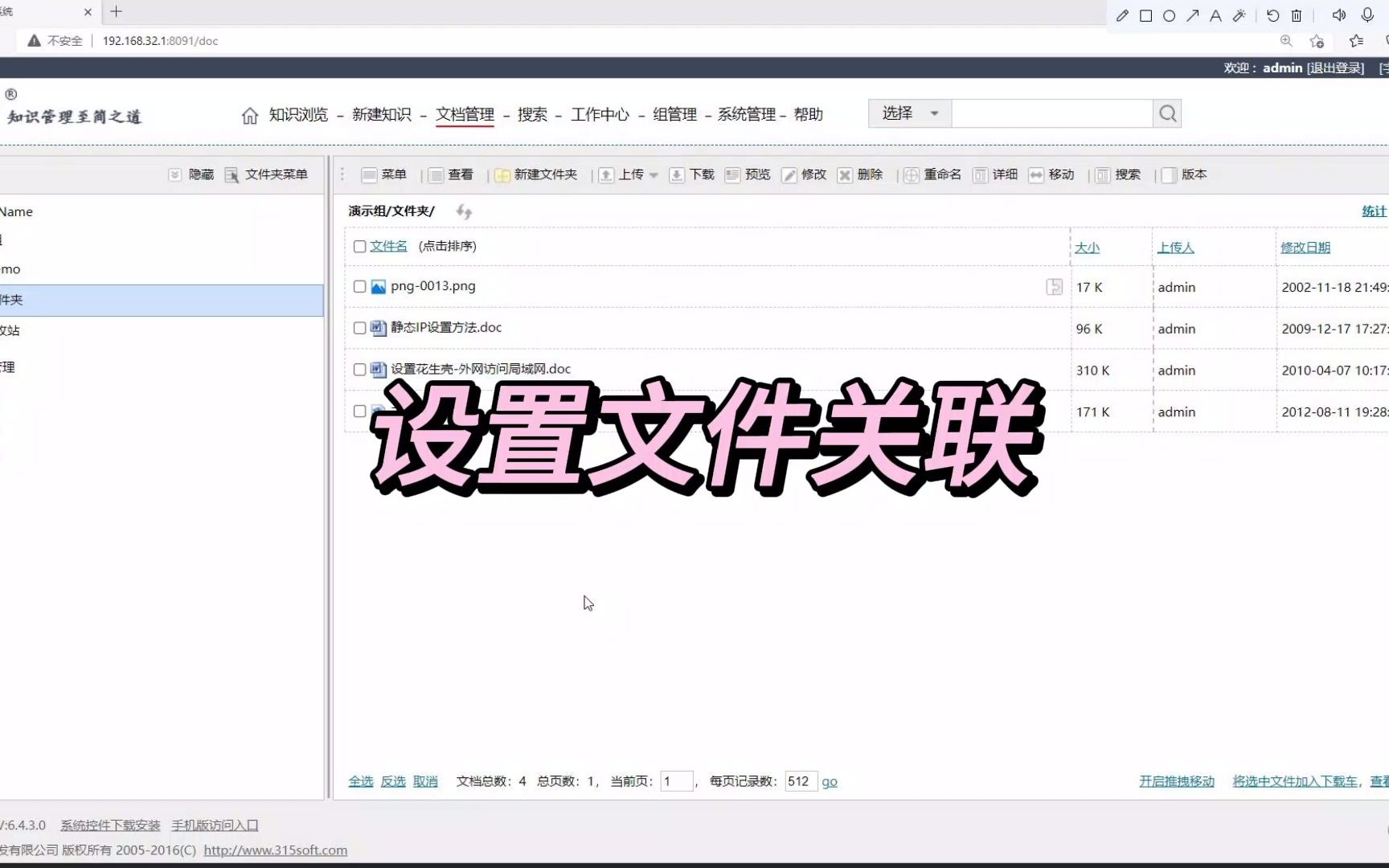Click the 预览 toolbar button

[748, 174]
